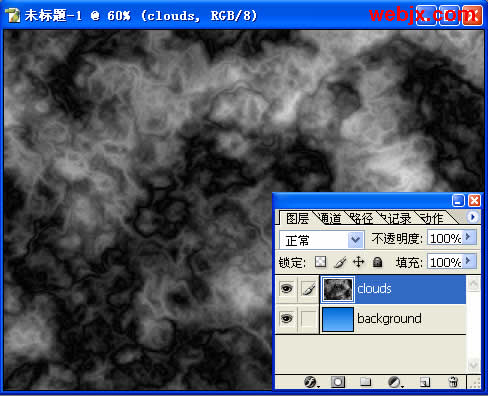Lock image pixels brush icon
Screen dimensions: 488x396
coord(340,262)
